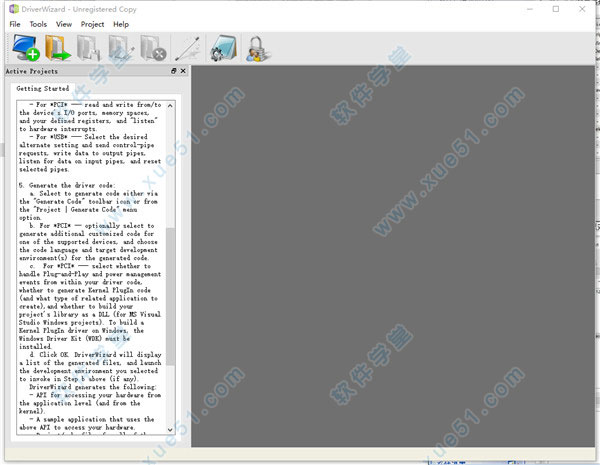Image resolution: width=600 pixels, height=465 pixels.
Task: Click the Open Project folder icon
Action: pyautogui.click(x=56, y=48)
